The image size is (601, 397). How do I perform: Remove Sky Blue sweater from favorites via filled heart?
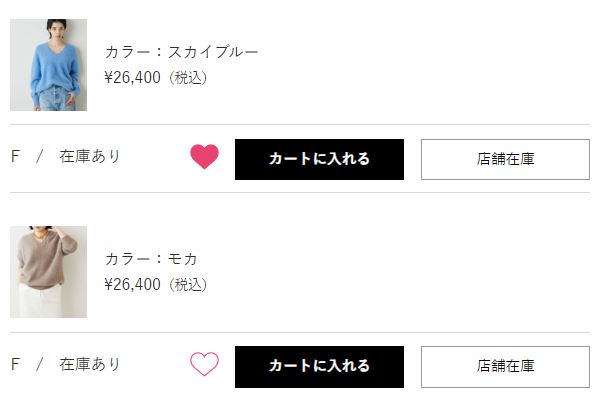[x=204, y=156]
